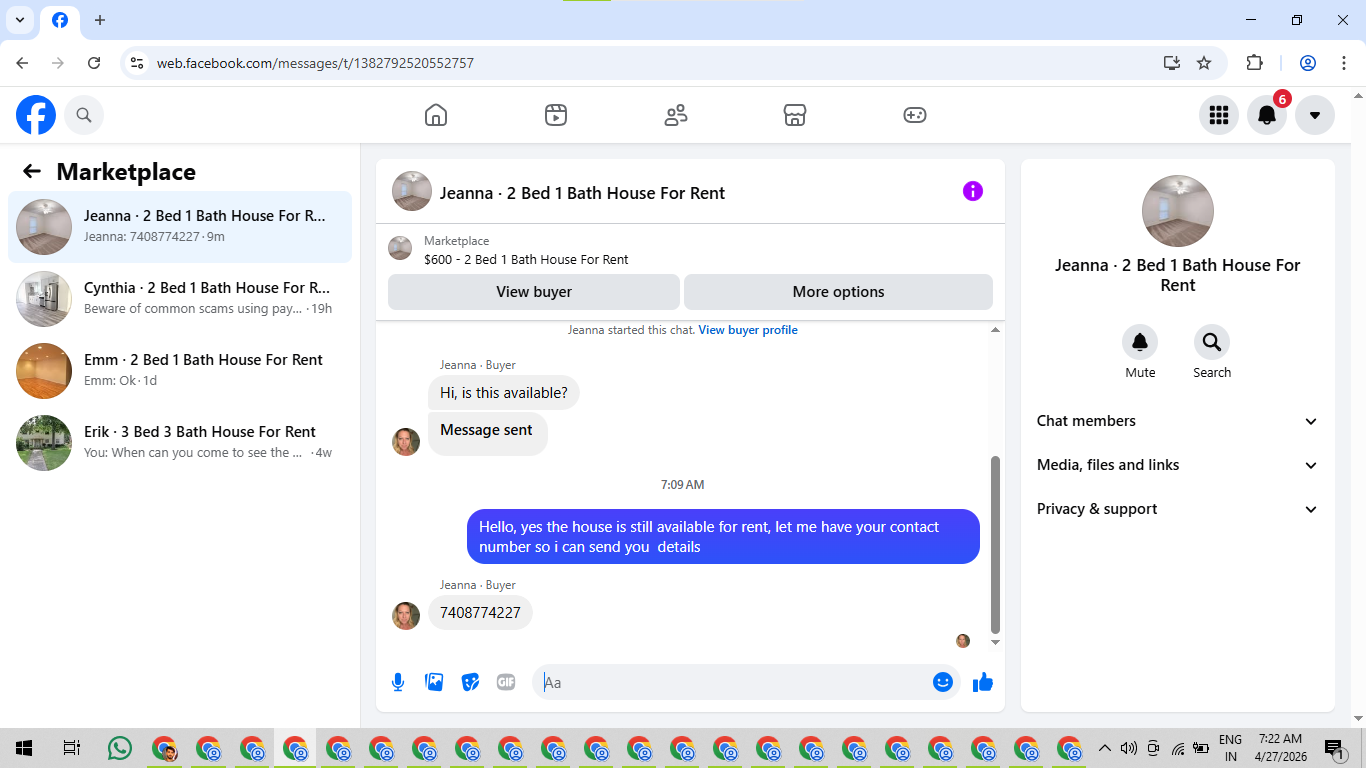Mute this conversation with the bell icon
Screen dimensions: 1366x768
coord(1140,343)
